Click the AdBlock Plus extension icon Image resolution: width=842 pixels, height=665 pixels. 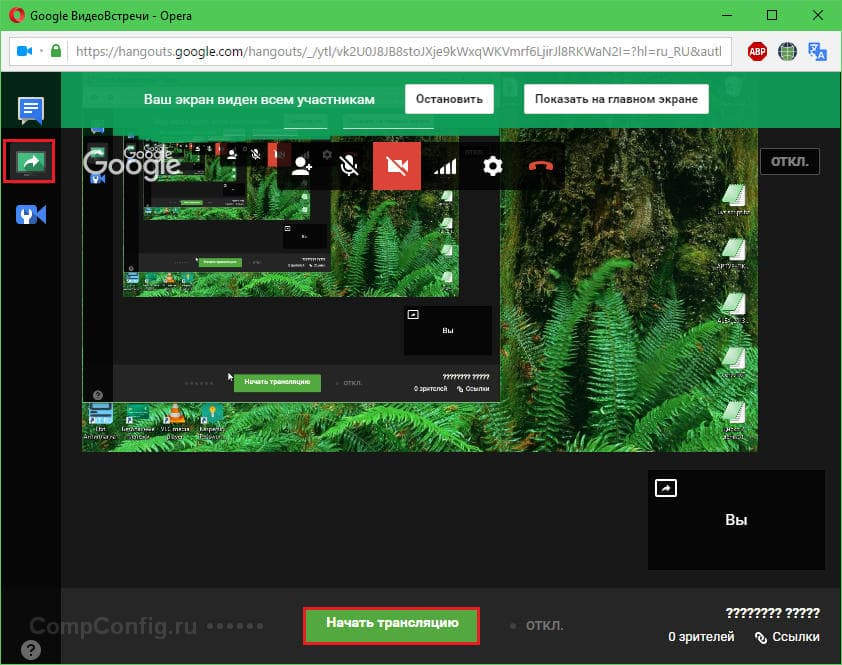[757, 52]
